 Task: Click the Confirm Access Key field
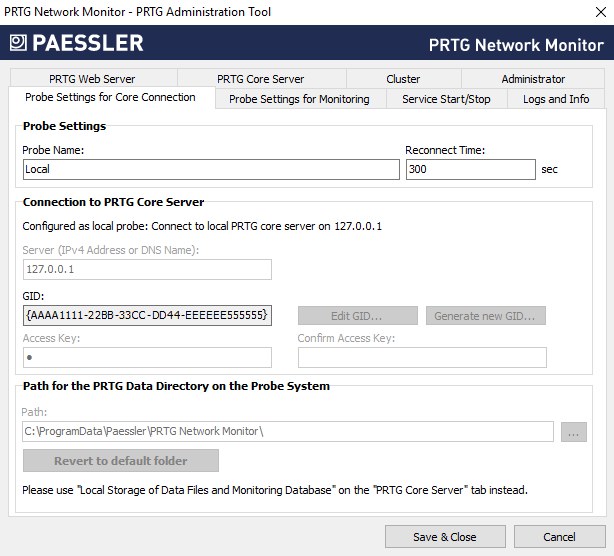click(421, 357)
